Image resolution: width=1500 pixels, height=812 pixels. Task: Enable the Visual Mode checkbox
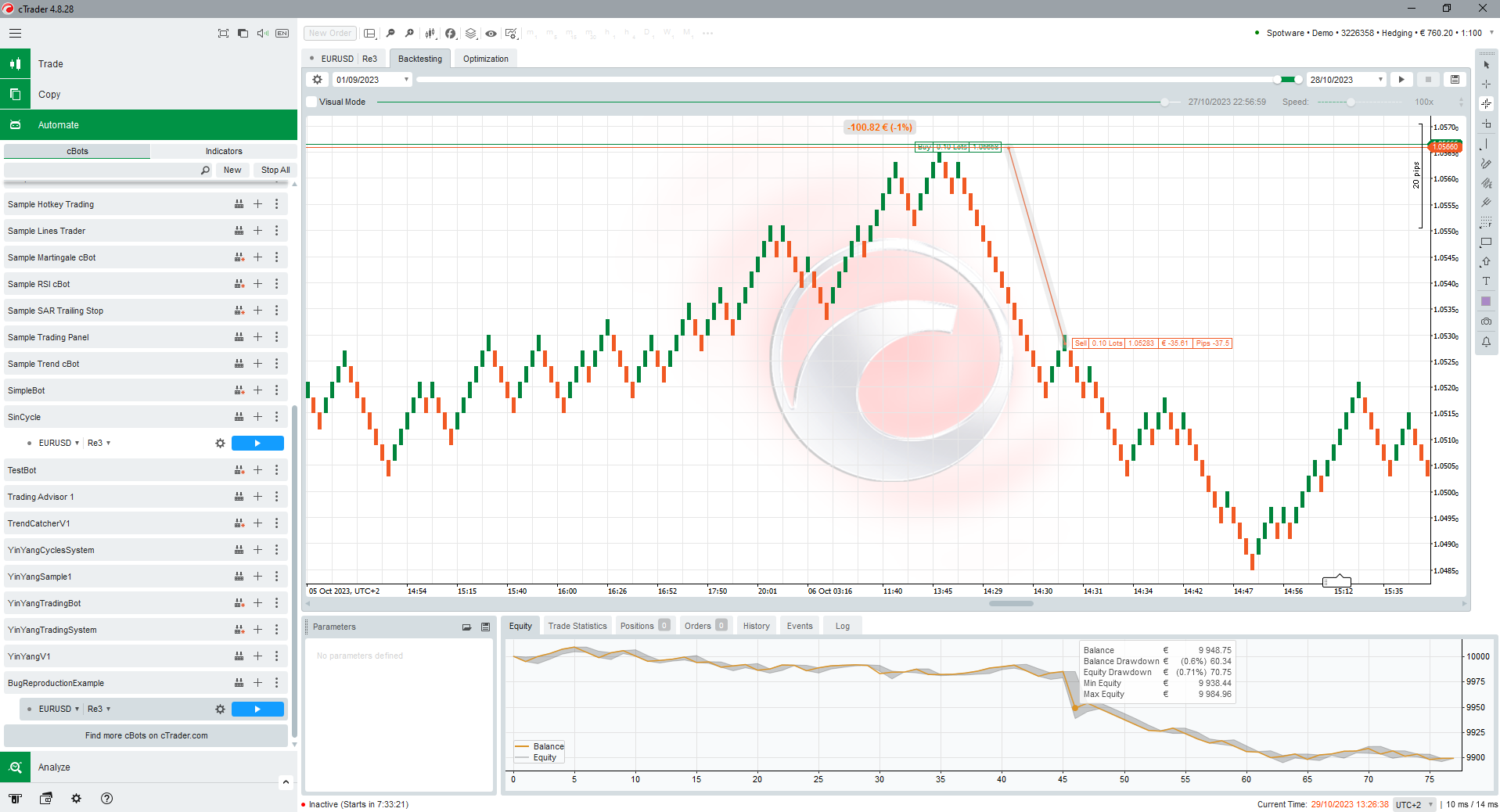pos(311,102)
